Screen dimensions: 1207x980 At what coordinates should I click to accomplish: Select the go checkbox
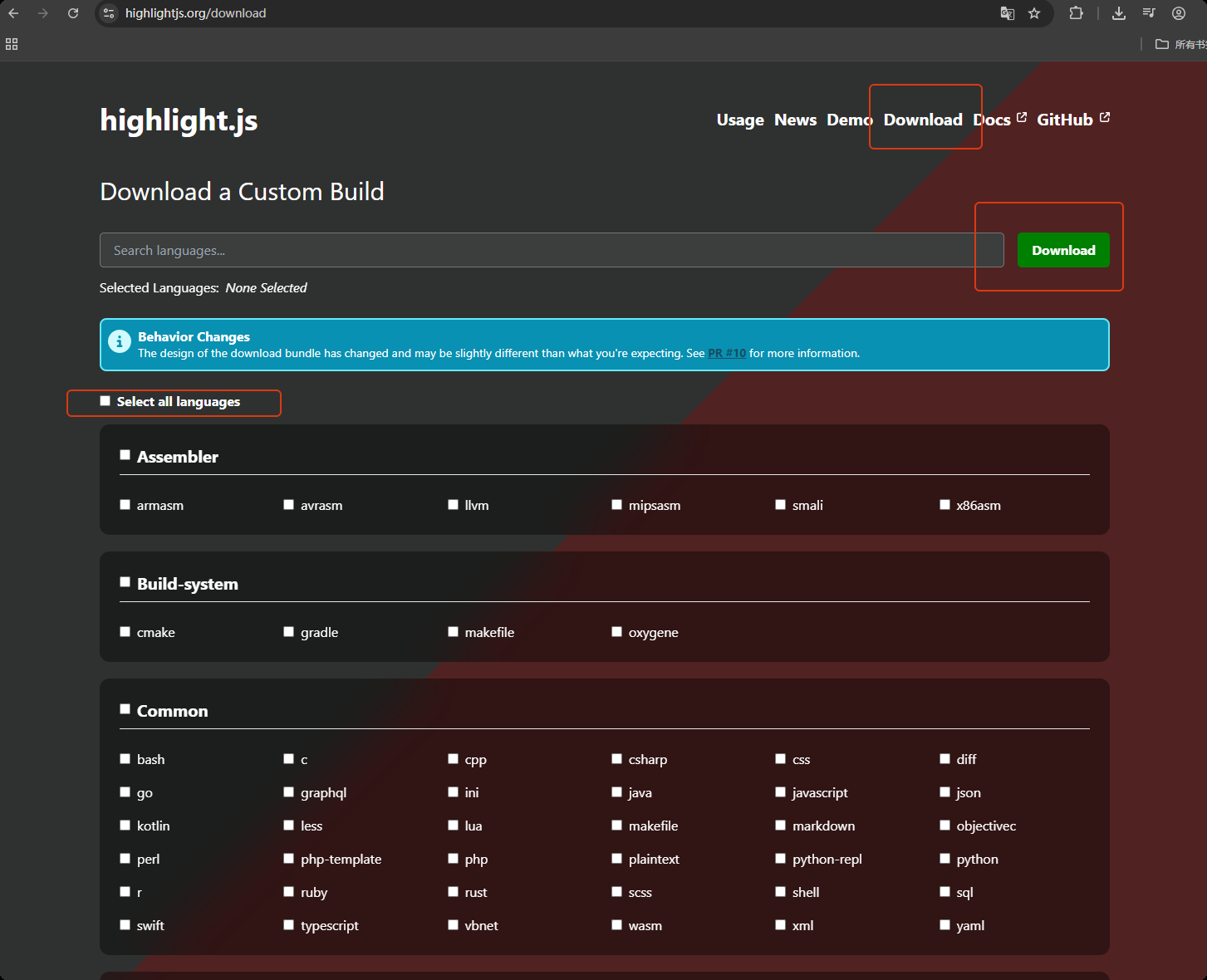coord(125,792)
